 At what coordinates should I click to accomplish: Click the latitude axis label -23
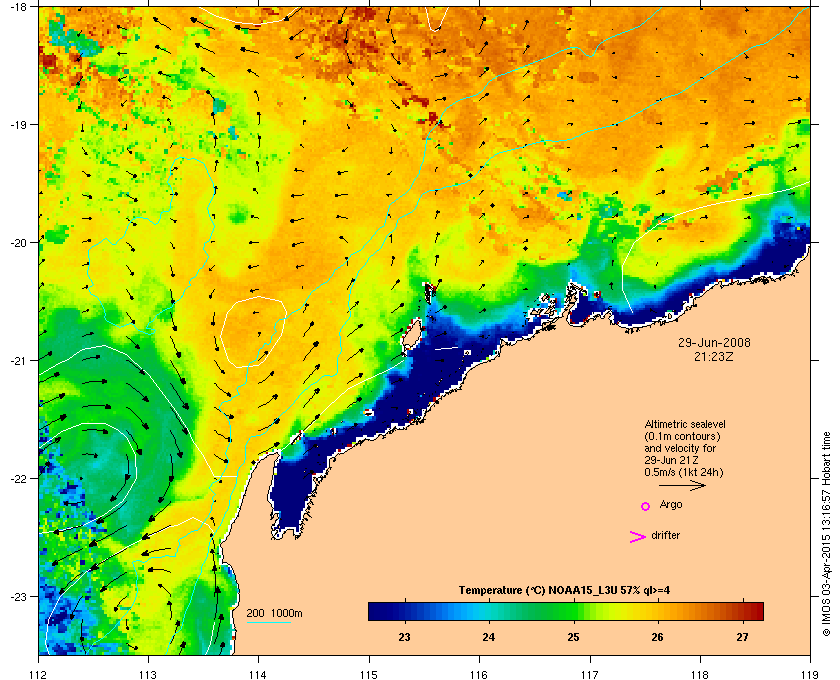click(x=18, y=596)
